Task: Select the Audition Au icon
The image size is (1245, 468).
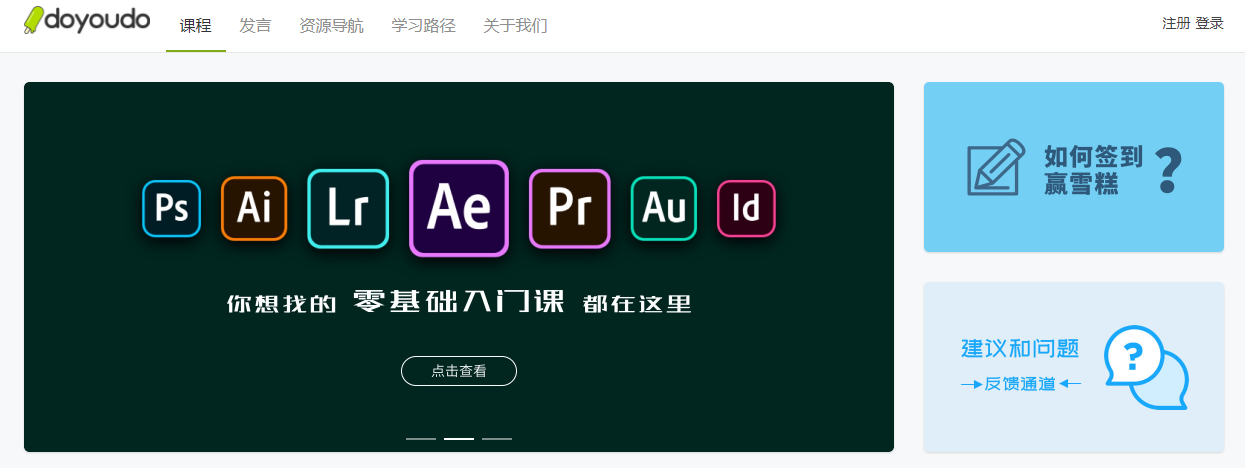Action: (664, 208)
